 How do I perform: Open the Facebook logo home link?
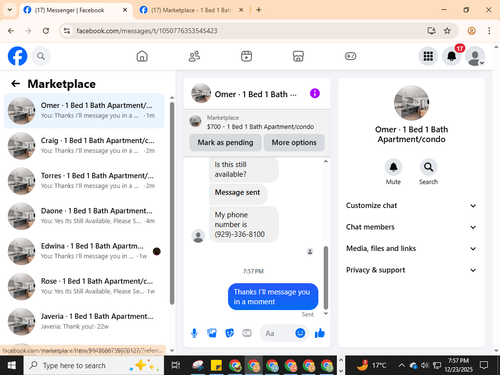pos(17,56)
